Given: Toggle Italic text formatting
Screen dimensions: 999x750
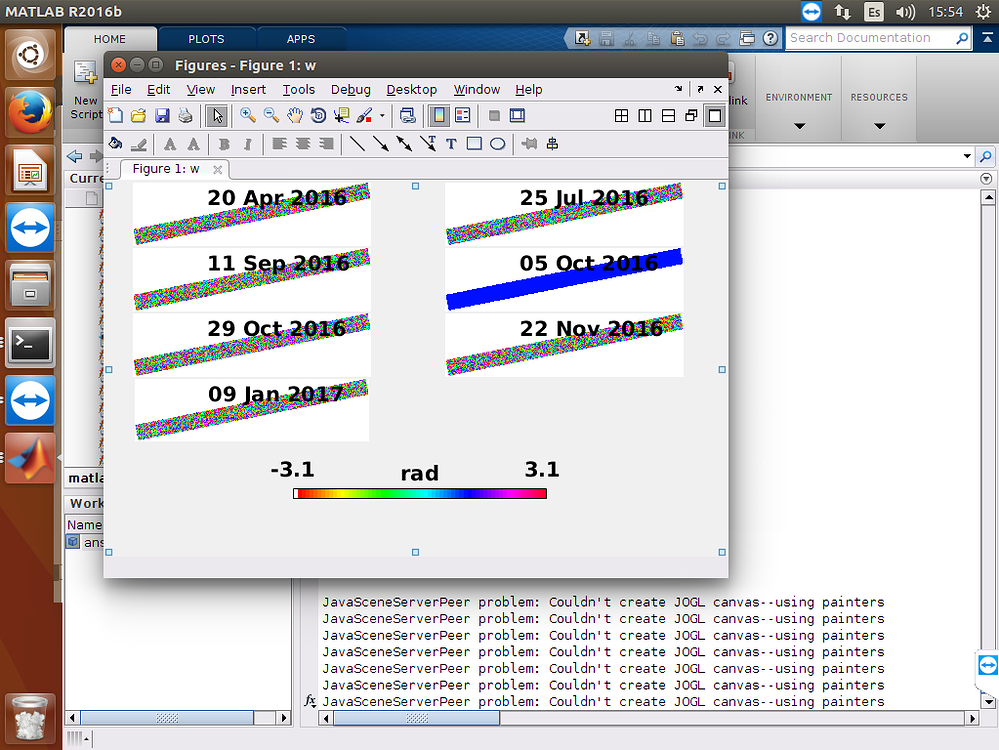Looking at the screenshot, I should 247,144.
